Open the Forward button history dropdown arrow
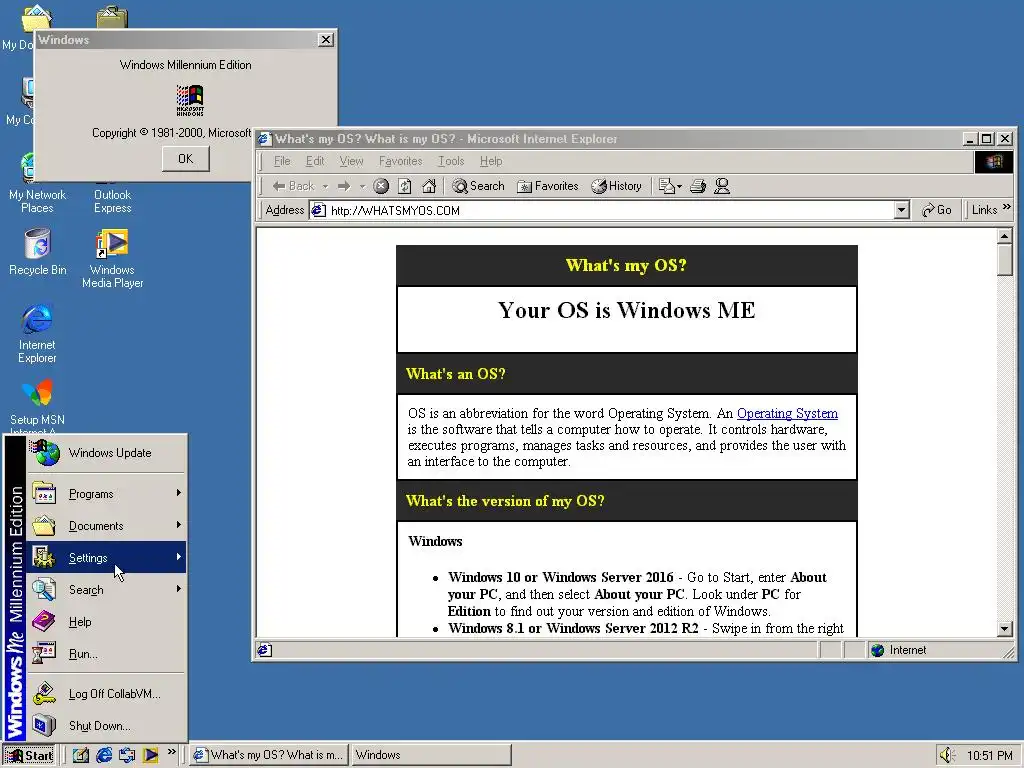Image resolution: width=1024 pixels, height=768 pixels. (362, 186)
